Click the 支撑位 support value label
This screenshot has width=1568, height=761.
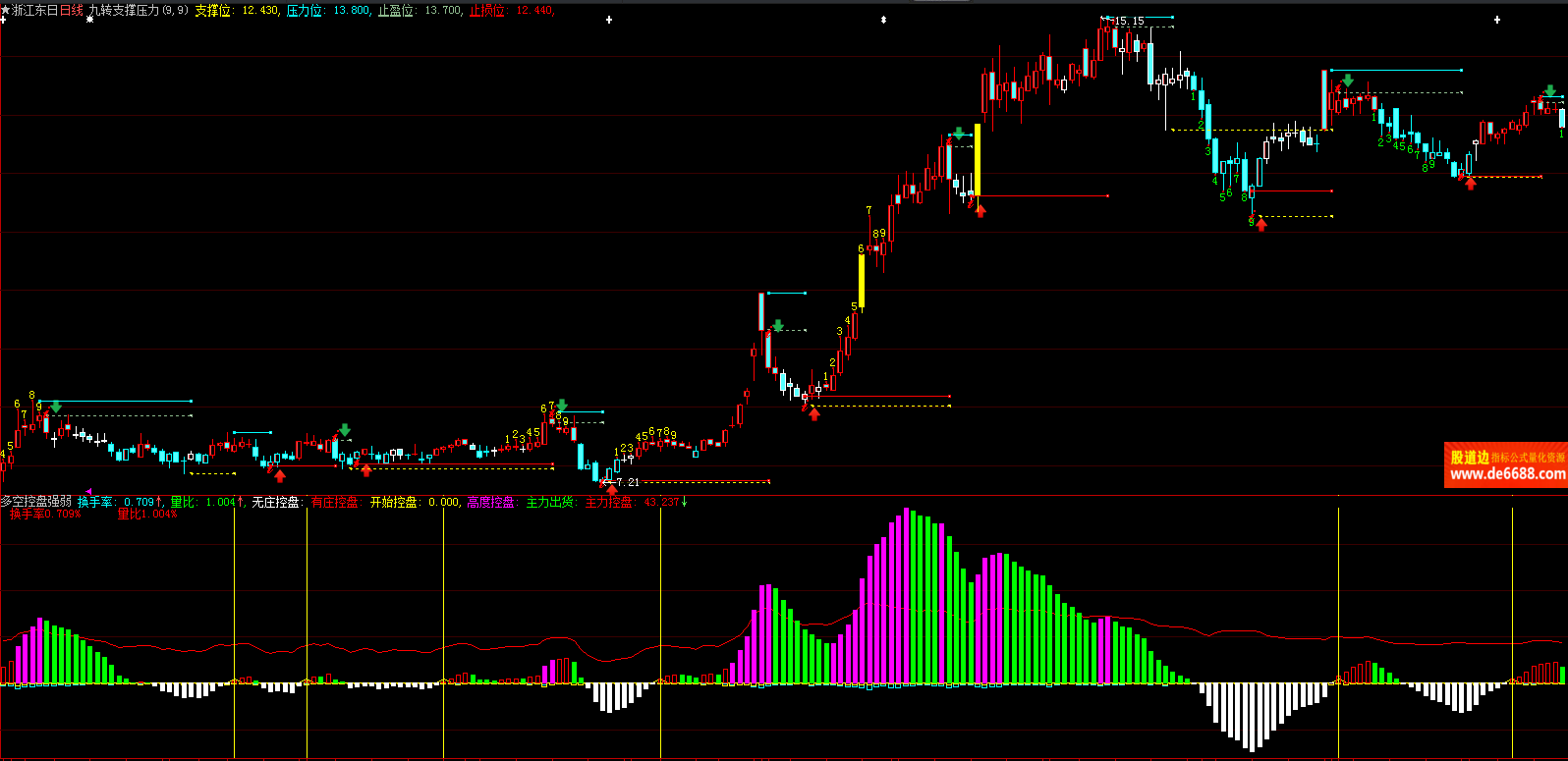pyautogui.click(x=212, y=11)
